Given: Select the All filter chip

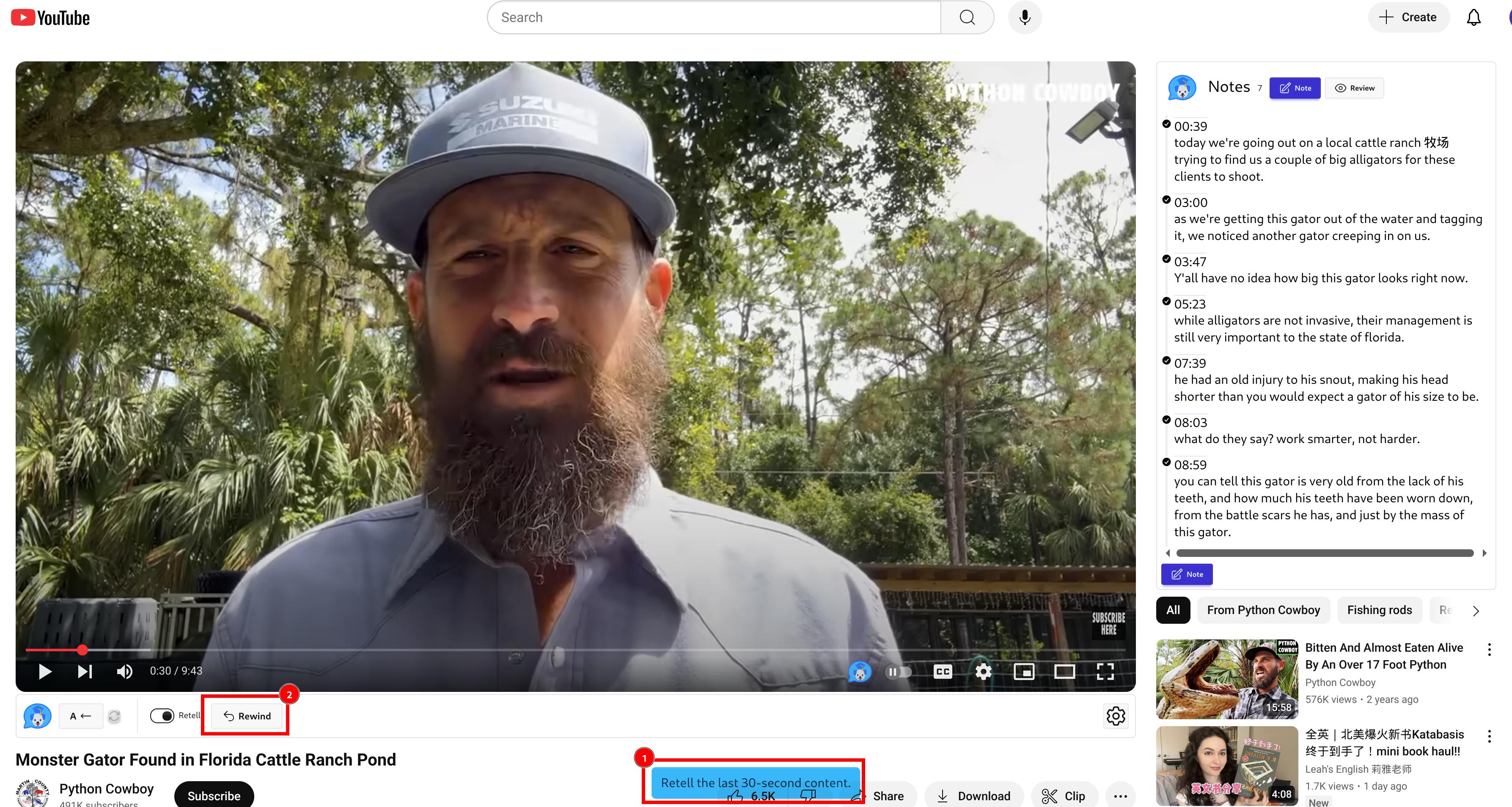Looking at the screenshot, I should tap(1173, 610).
